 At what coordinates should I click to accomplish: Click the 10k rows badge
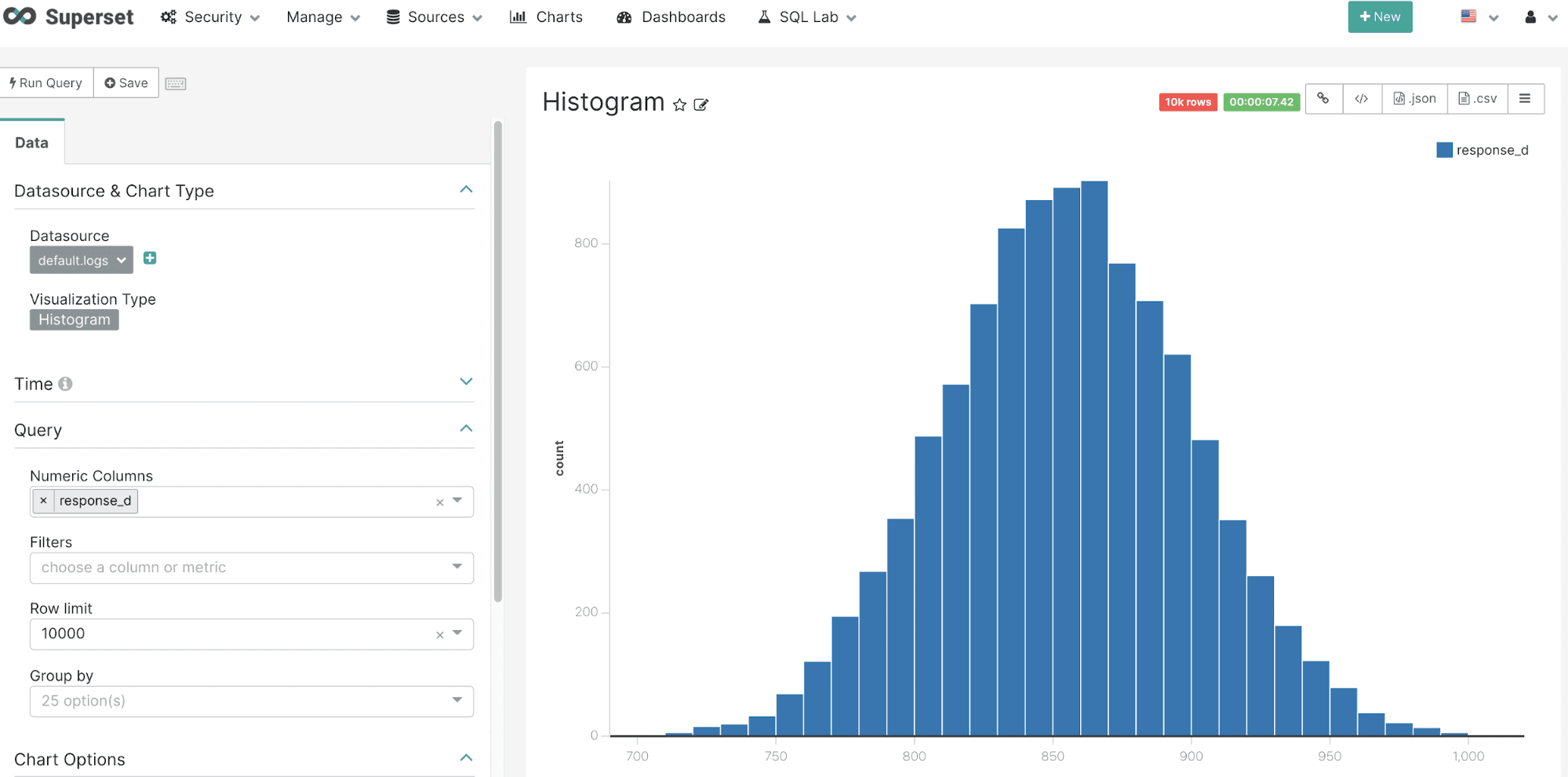point(1188,102)
